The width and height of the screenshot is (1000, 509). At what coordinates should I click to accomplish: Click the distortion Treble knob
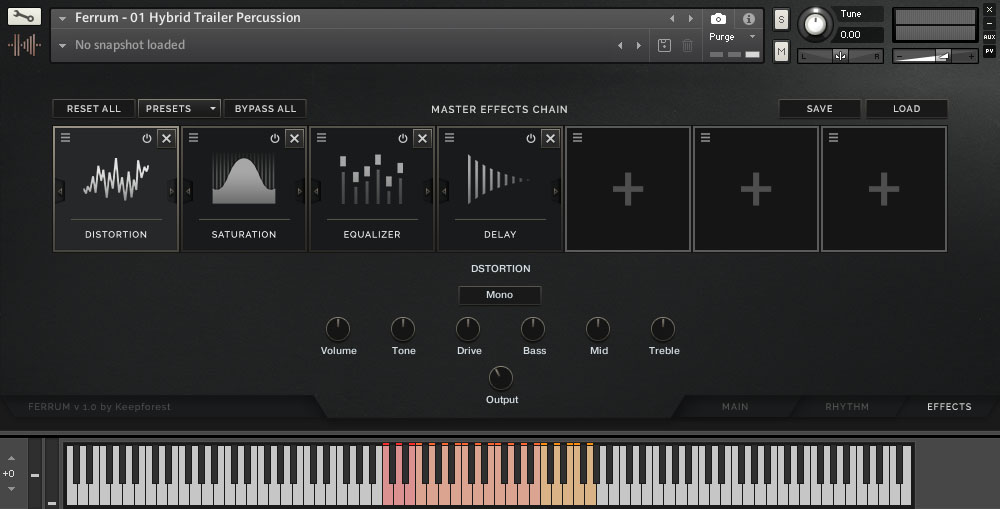663,329
